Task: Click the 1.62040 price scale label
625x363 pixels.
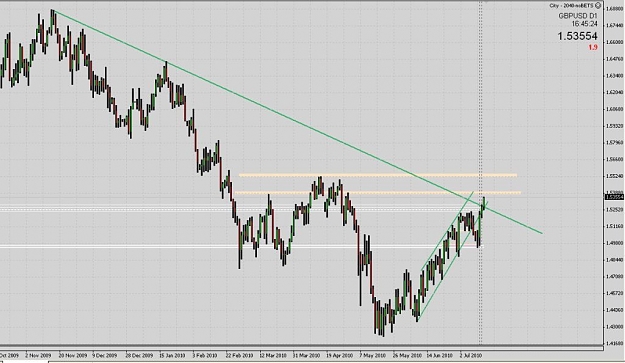Action: click(614, 92)
